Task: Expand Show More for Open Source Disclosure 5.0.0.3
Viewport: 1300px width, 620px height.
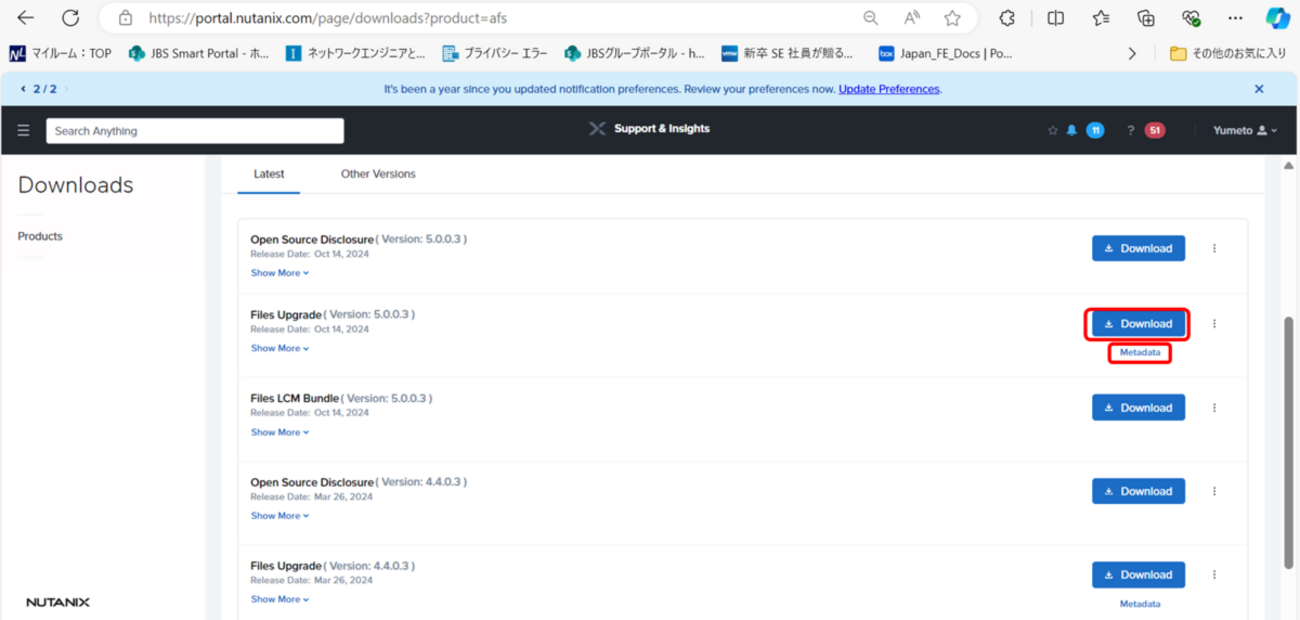Action: 280,273
